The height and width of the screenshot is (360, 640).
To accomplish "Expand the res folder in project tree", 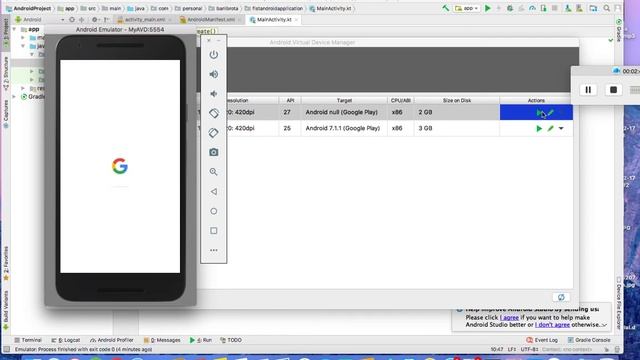I will pos(23,88).
